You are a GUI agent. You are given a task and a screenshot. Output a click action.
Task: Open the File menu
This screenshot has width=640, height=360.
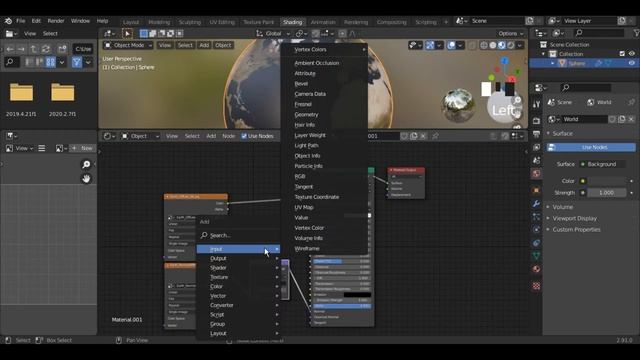[x=20, y=21]
